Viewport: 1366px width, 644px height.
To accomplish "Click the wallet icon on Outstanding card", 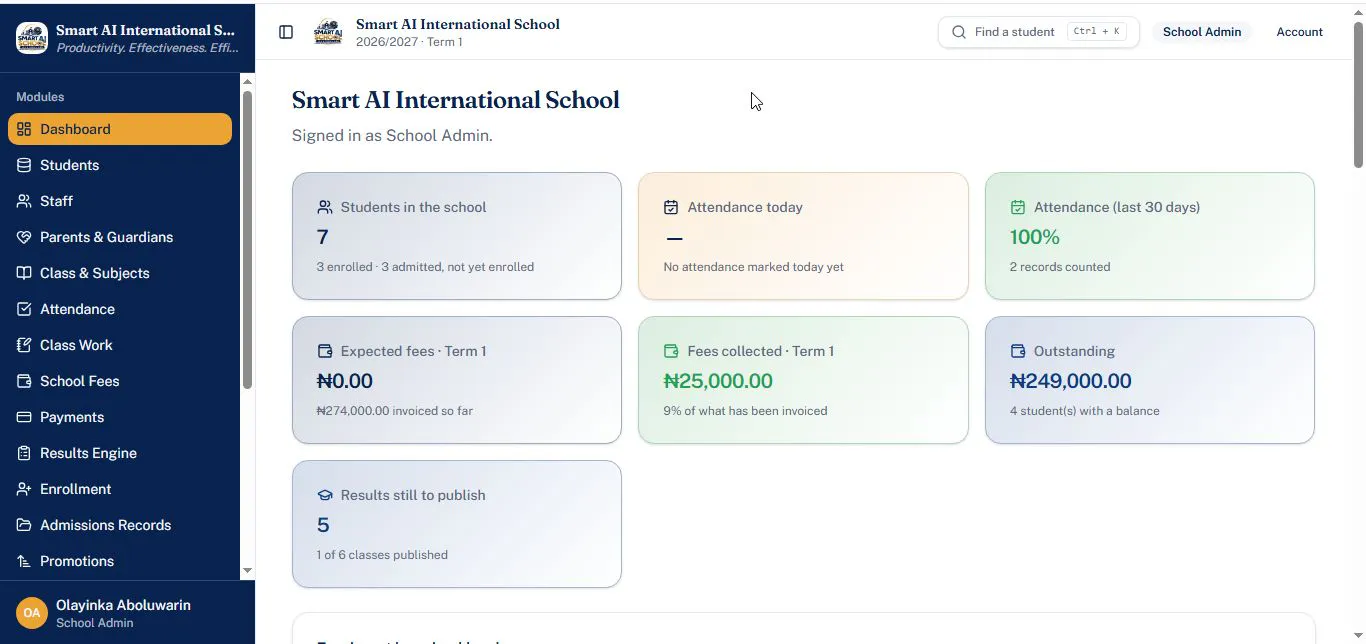I will (x=1018, y=351).
